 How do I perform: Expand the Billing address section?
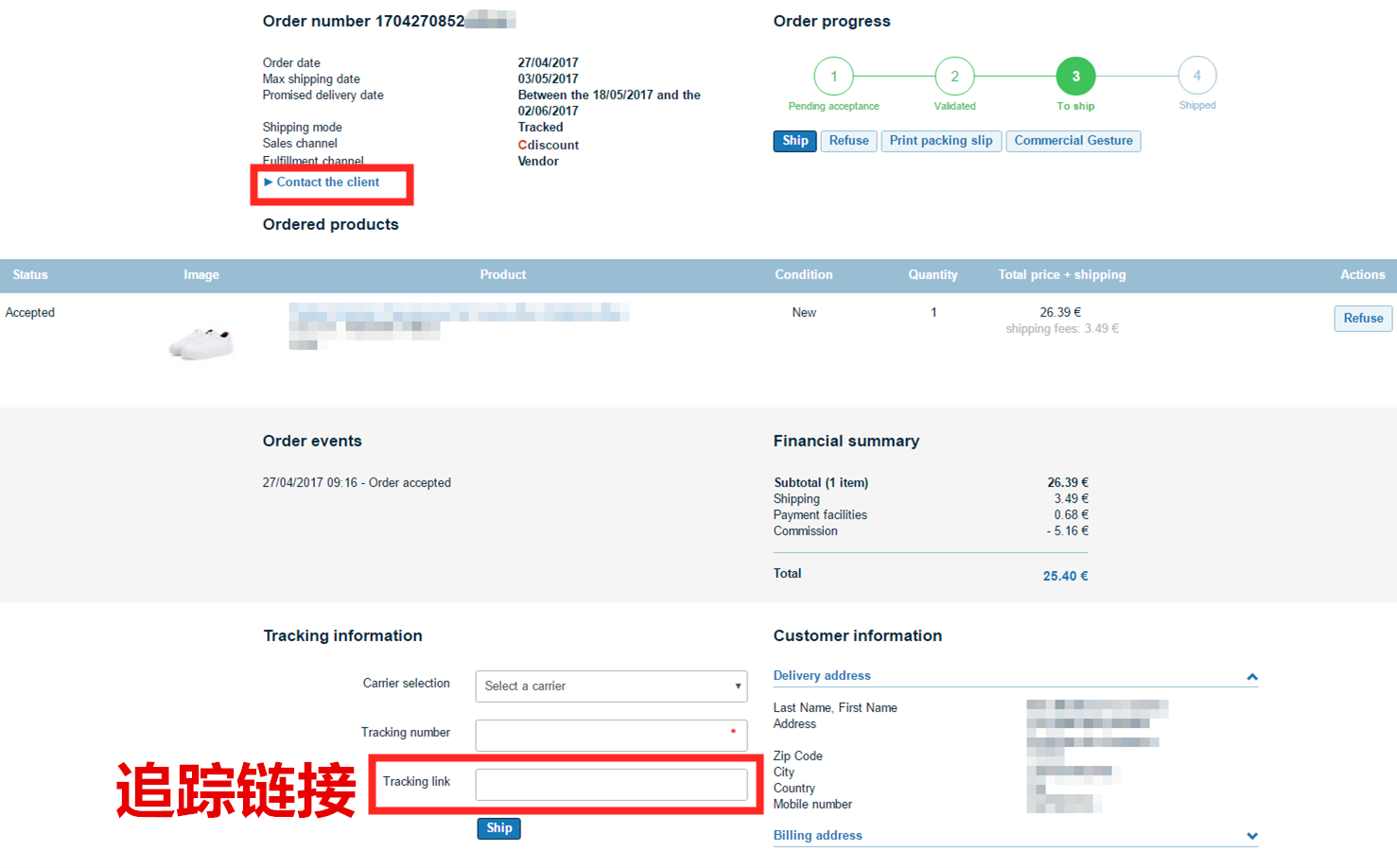click(1252, 836)
